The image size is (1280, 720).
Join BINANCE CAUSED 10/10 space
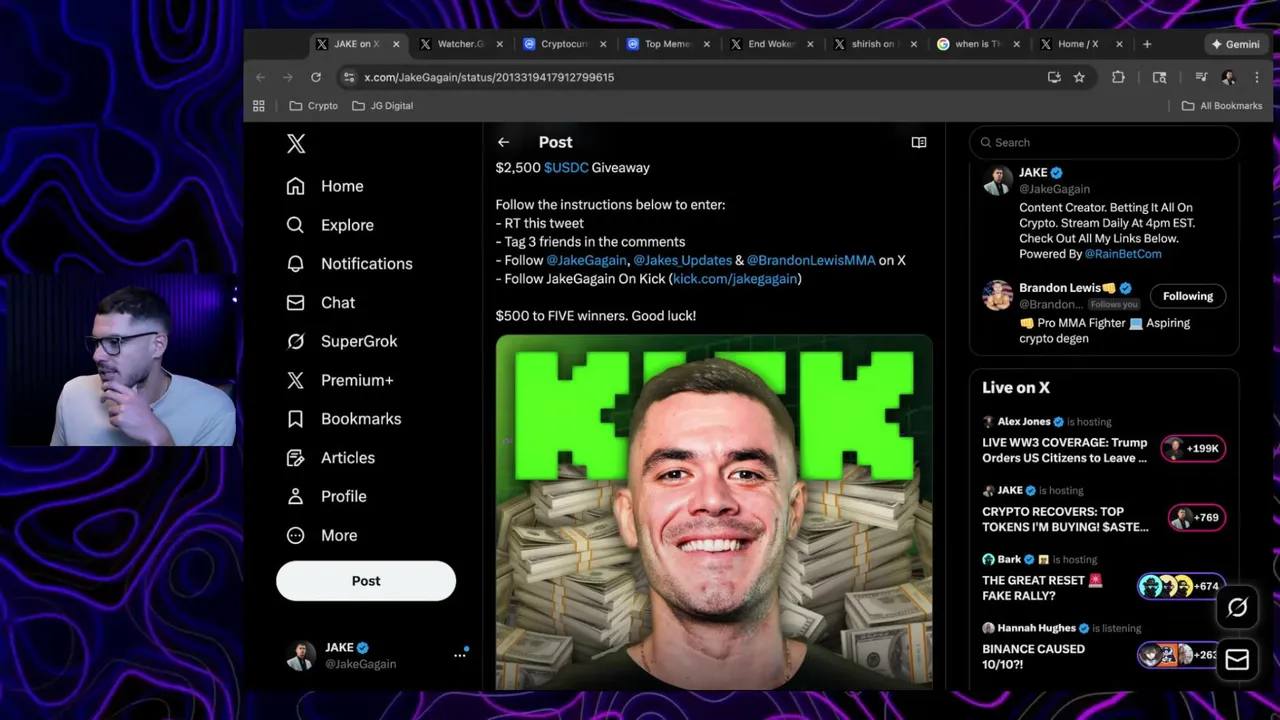pos(1033,657)
